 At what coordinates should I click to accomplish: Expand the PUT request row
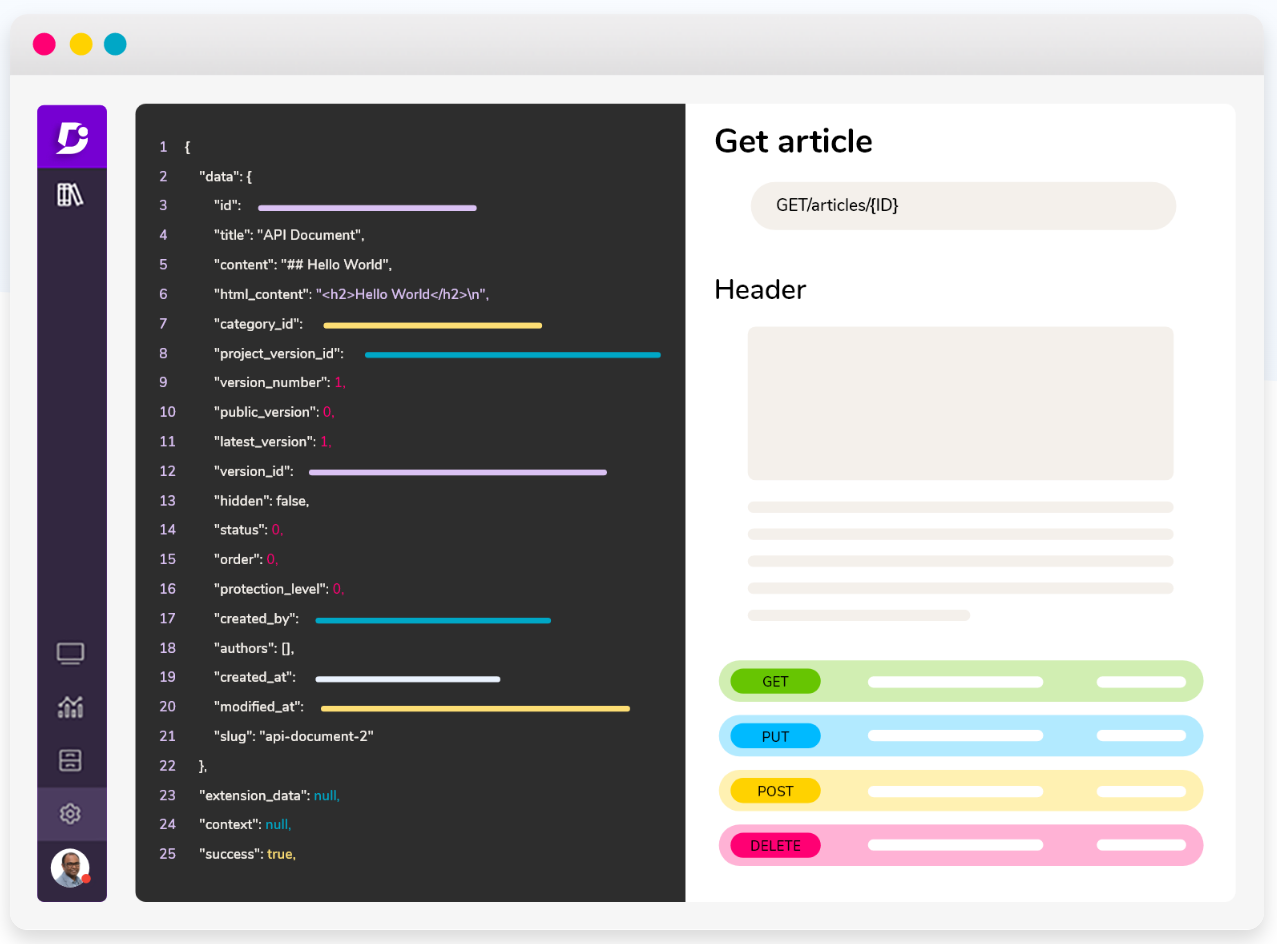(960, 736)
